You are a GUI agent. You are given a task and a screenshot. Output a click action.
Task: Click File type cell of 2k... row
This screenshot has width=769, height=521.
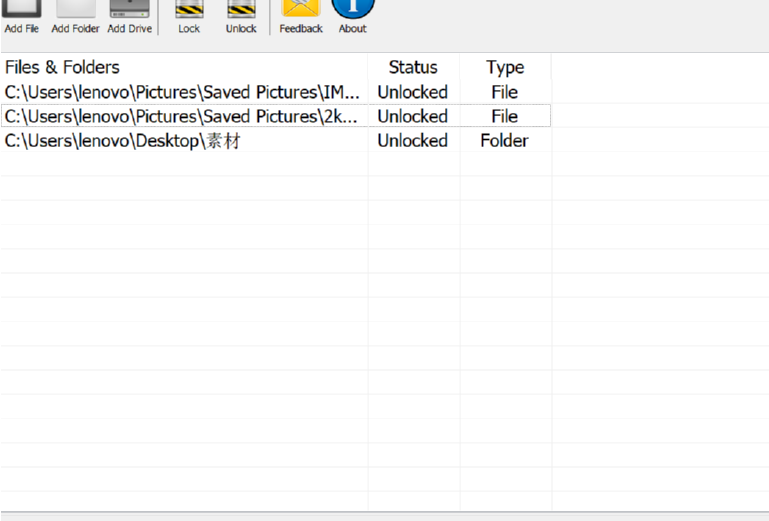[505, 116]
